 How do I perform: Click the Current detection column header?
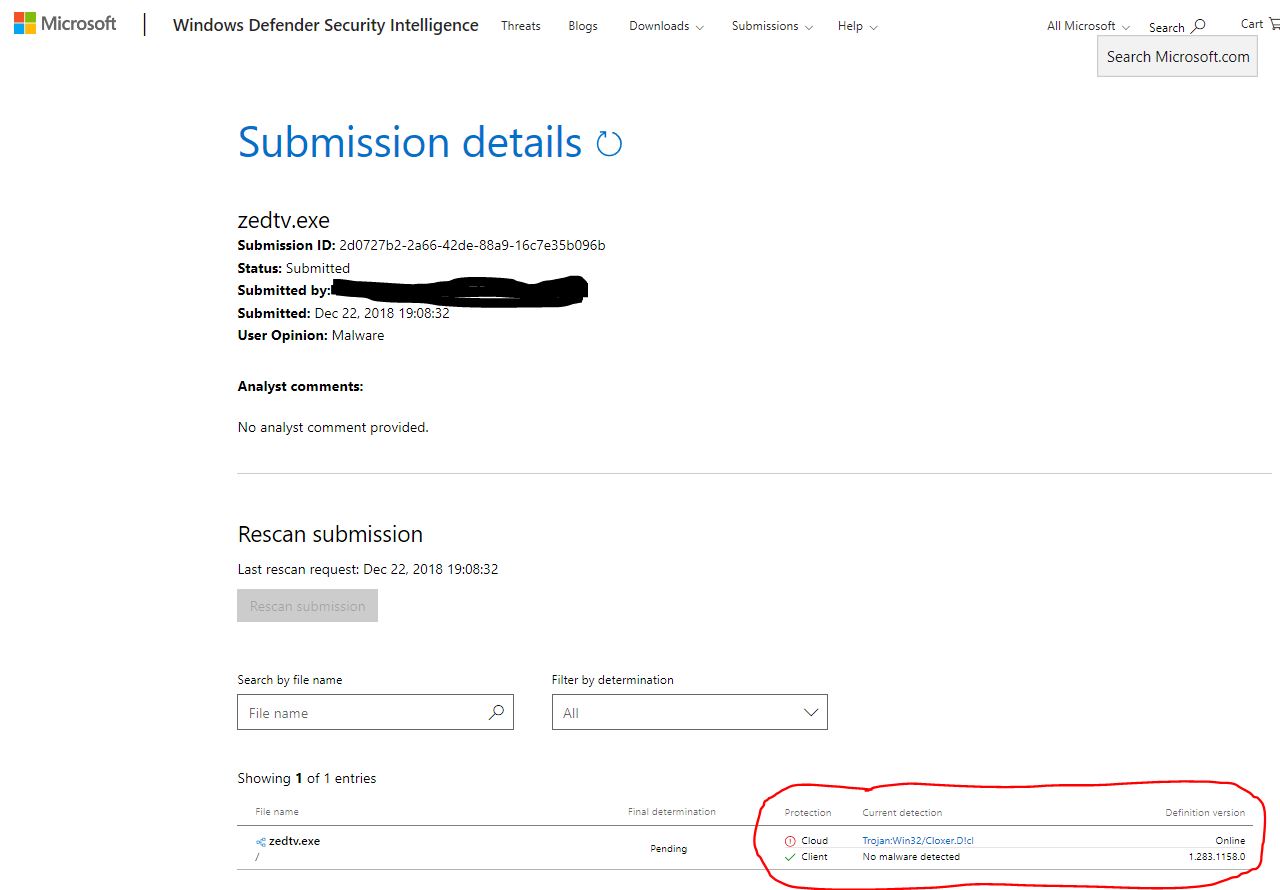click(902, 813)
